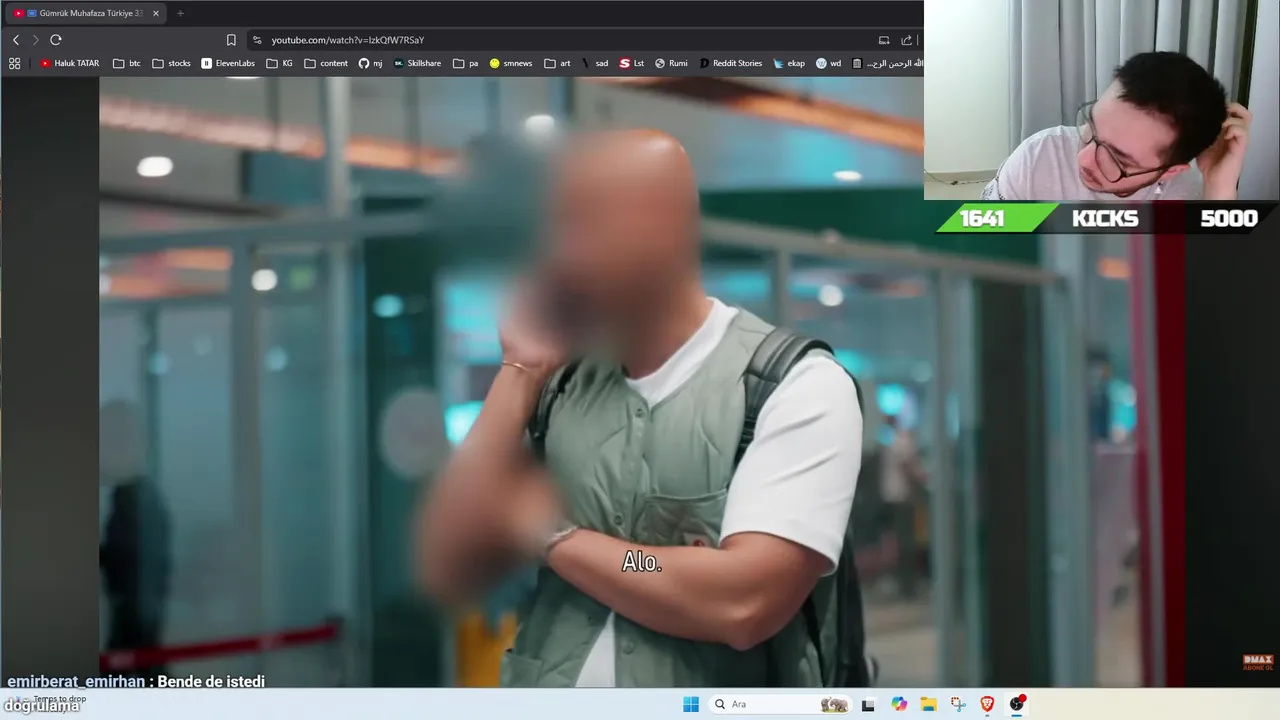Click the share icon in address bar
The width and height of the screenshot is (1280, 720).
point(907,40)
